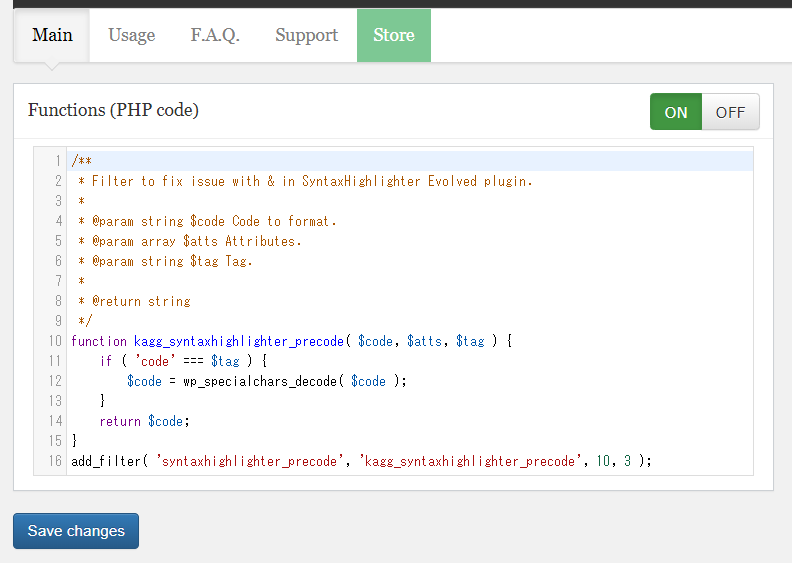
Task: Open the Support tab
Action: tap(306, 35)
